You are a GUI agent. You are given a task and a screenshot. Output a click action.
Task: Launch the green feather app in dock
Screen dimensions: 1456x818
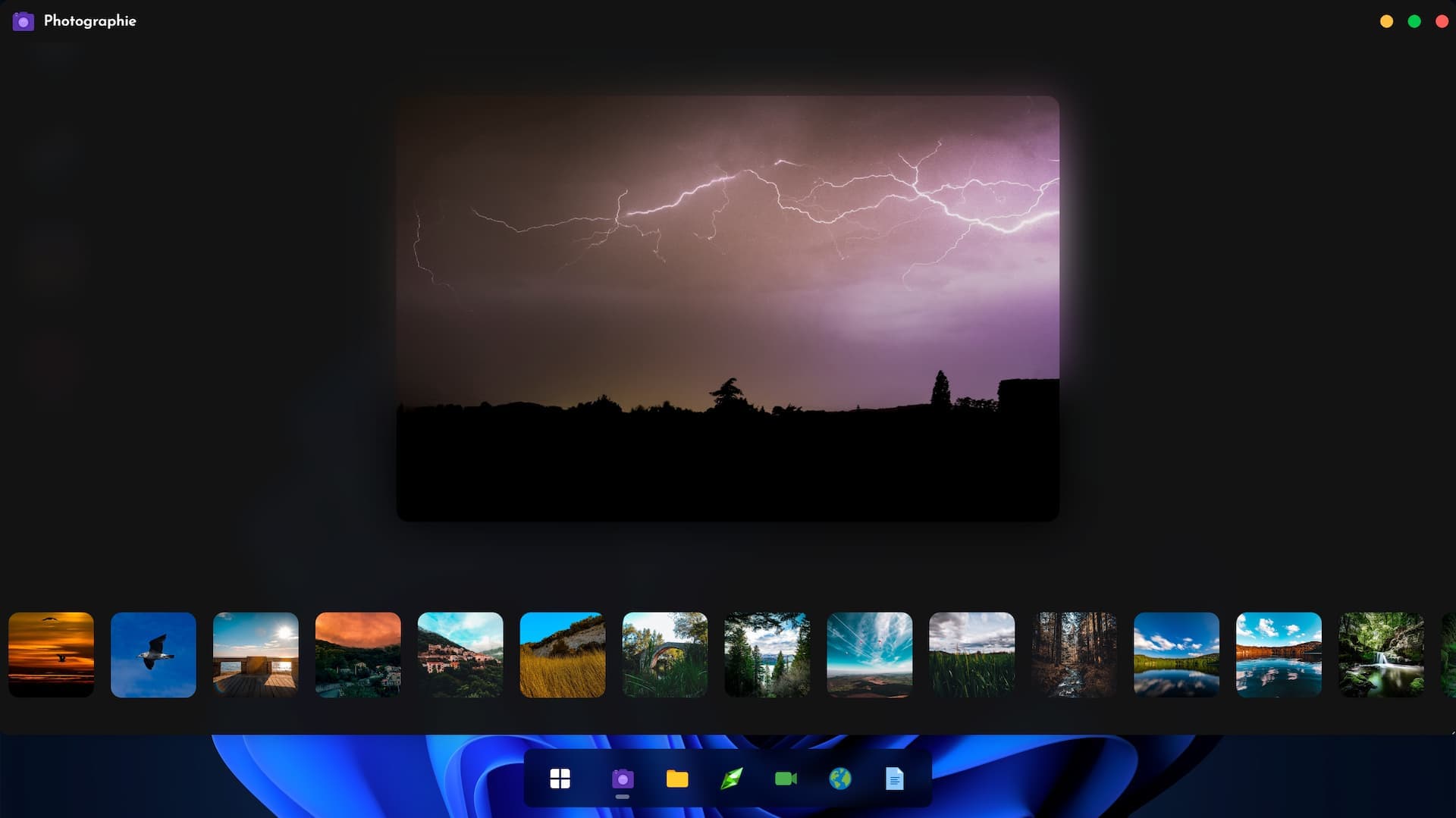coord(732,779)
